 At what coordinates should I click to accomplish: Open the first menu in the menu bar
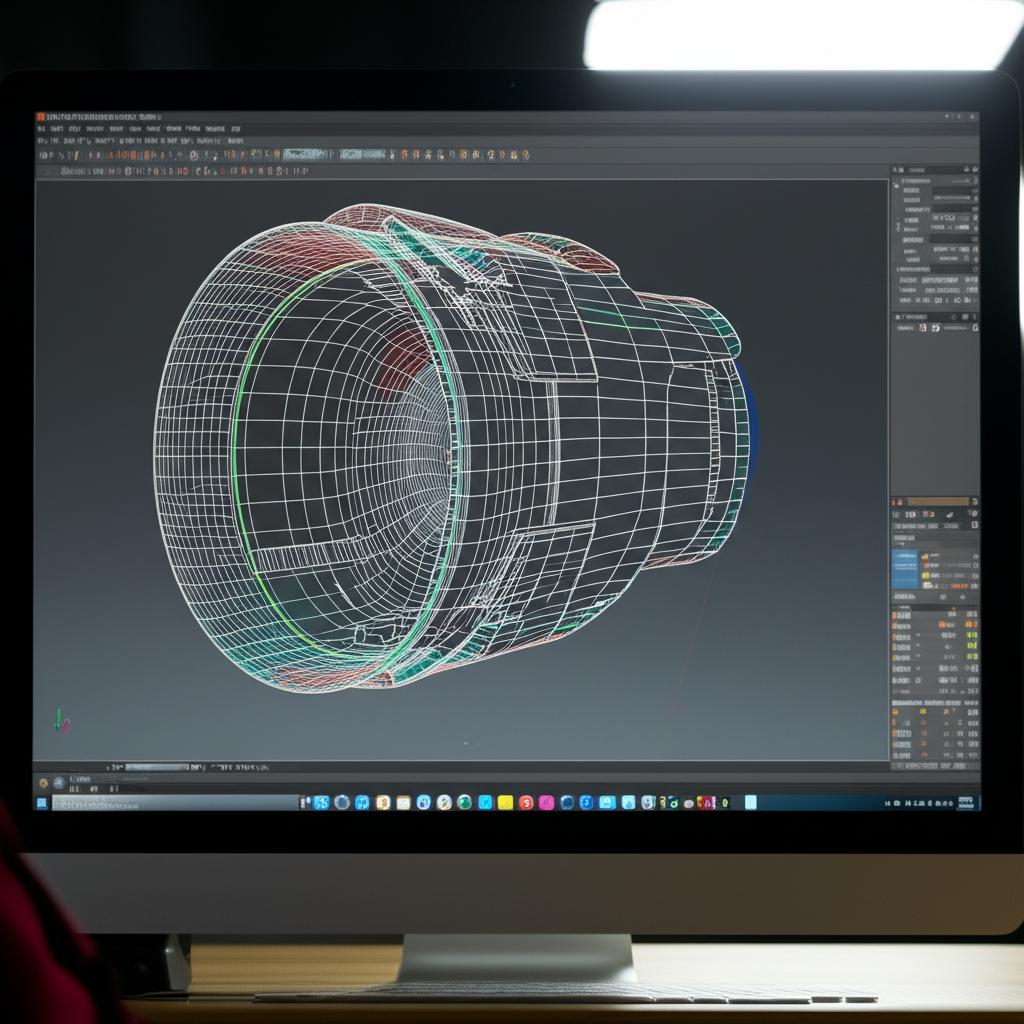click(x=42, y=129)
